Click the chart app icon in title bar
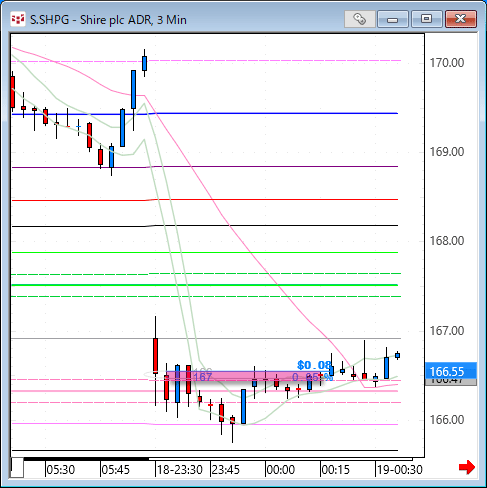 tap(18, 19)
